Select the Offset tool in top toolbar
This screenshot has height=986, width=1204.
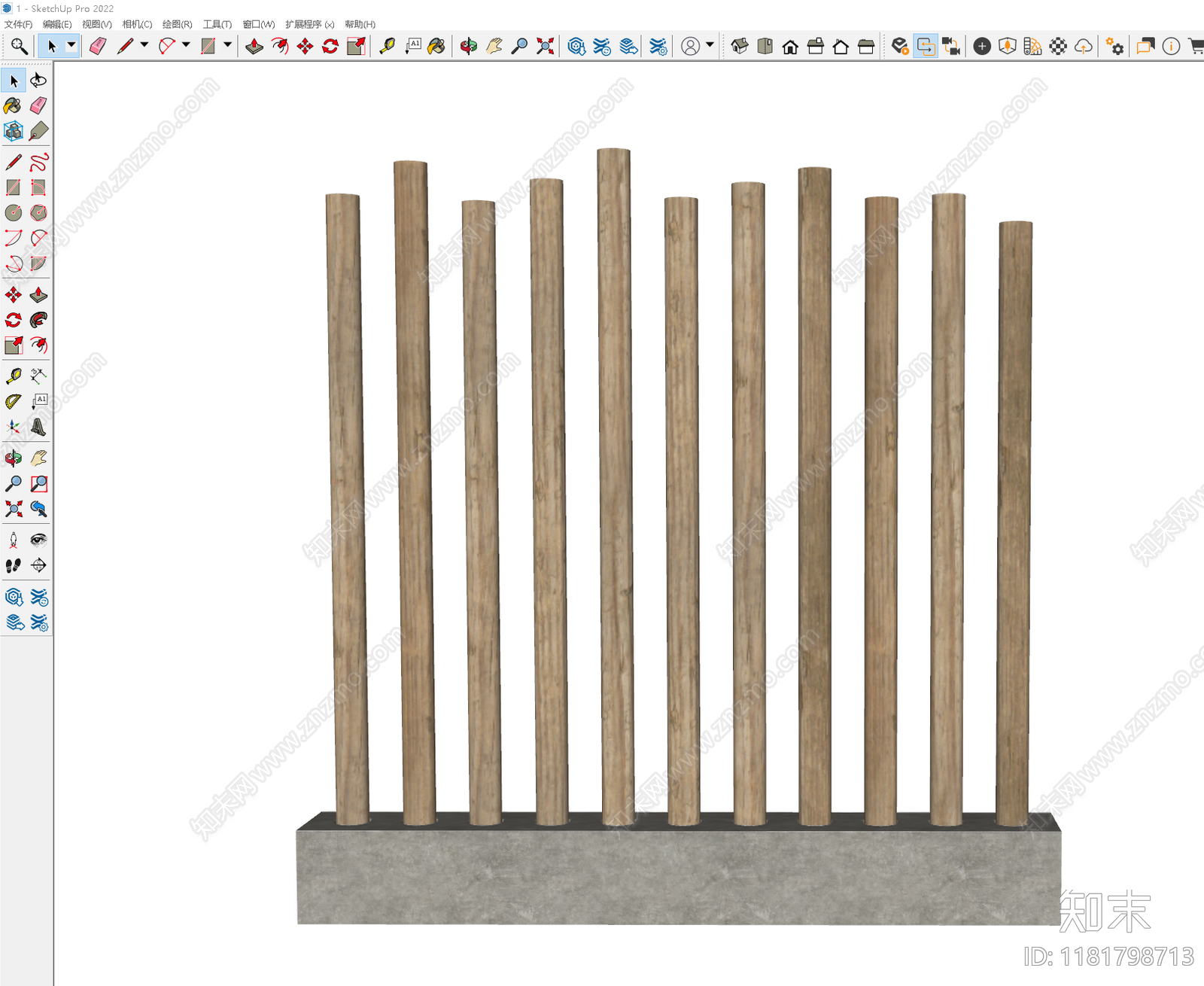(280, 47)
